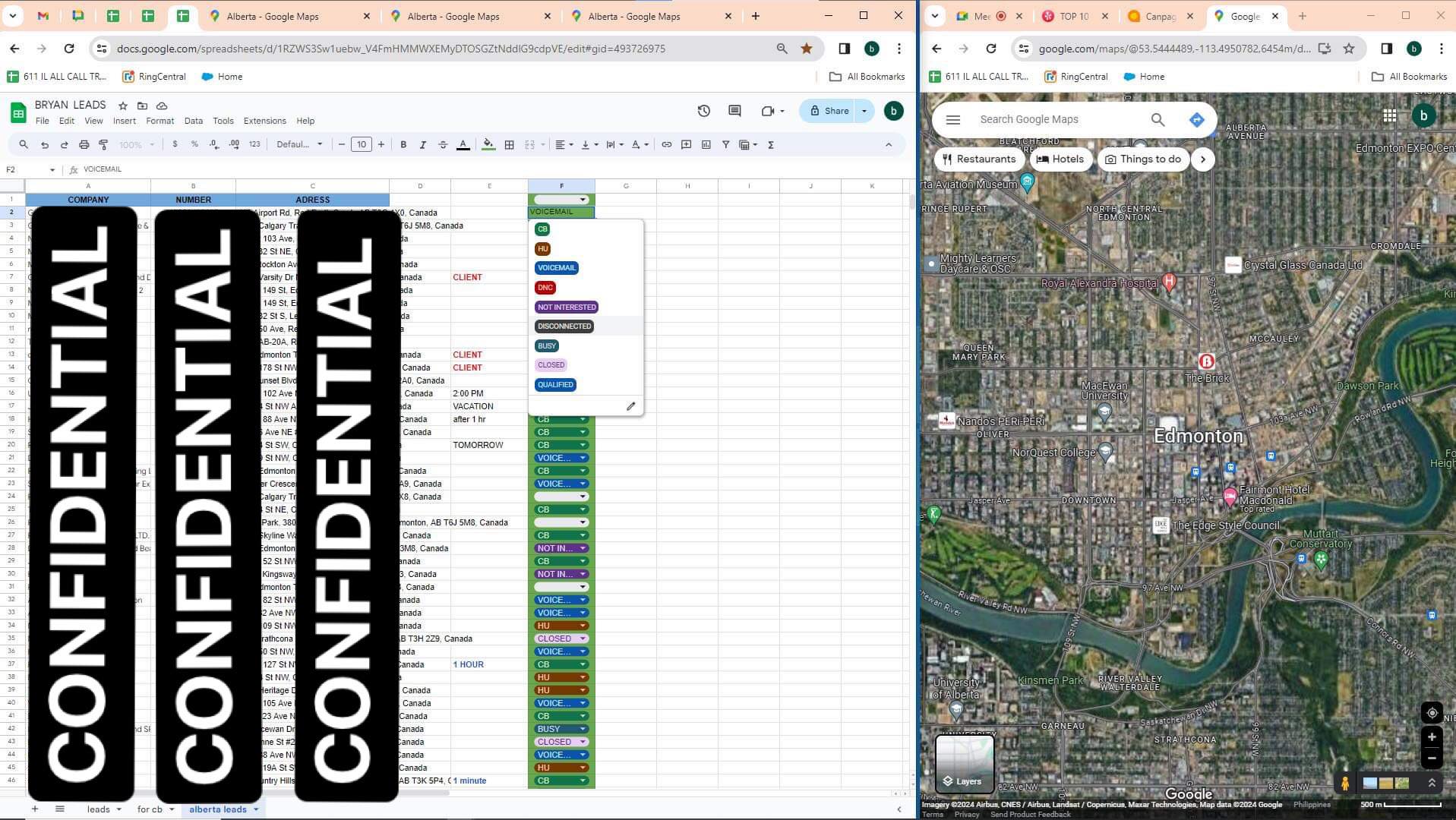
Task: Open the Send Product Feedback link
Action: [x=1030, y=815]
